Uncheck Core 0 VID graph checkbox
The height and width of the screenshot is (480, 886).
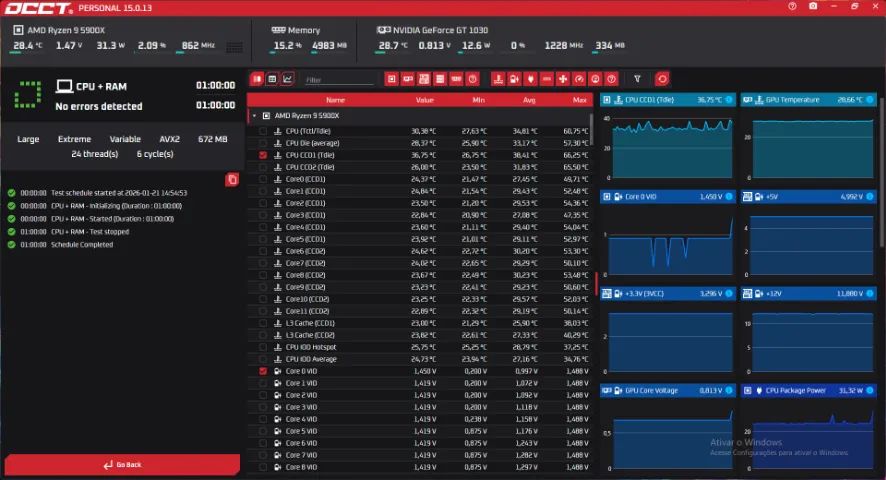263,371
